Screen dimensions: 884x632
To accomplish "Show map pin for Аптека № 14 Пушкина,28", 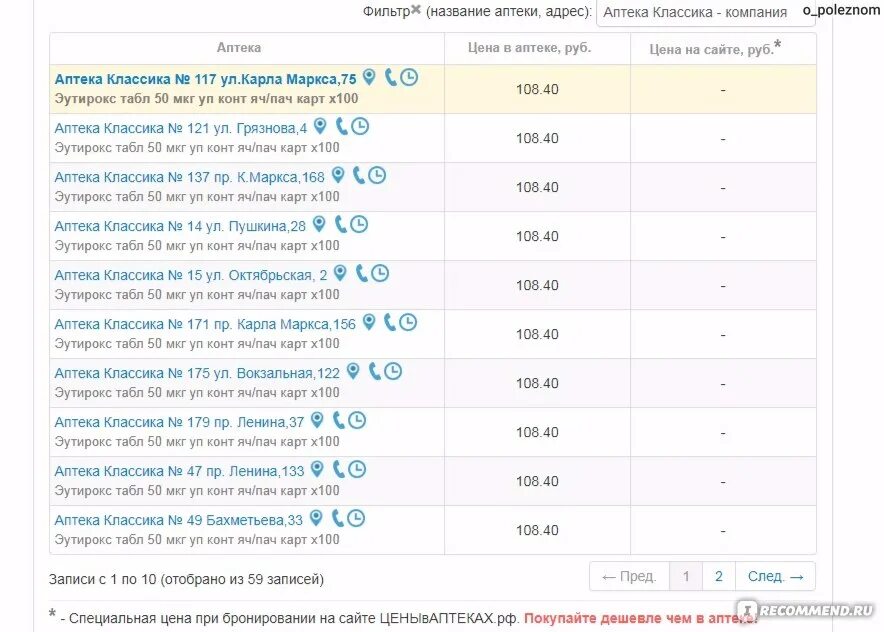I will [319, 224].
